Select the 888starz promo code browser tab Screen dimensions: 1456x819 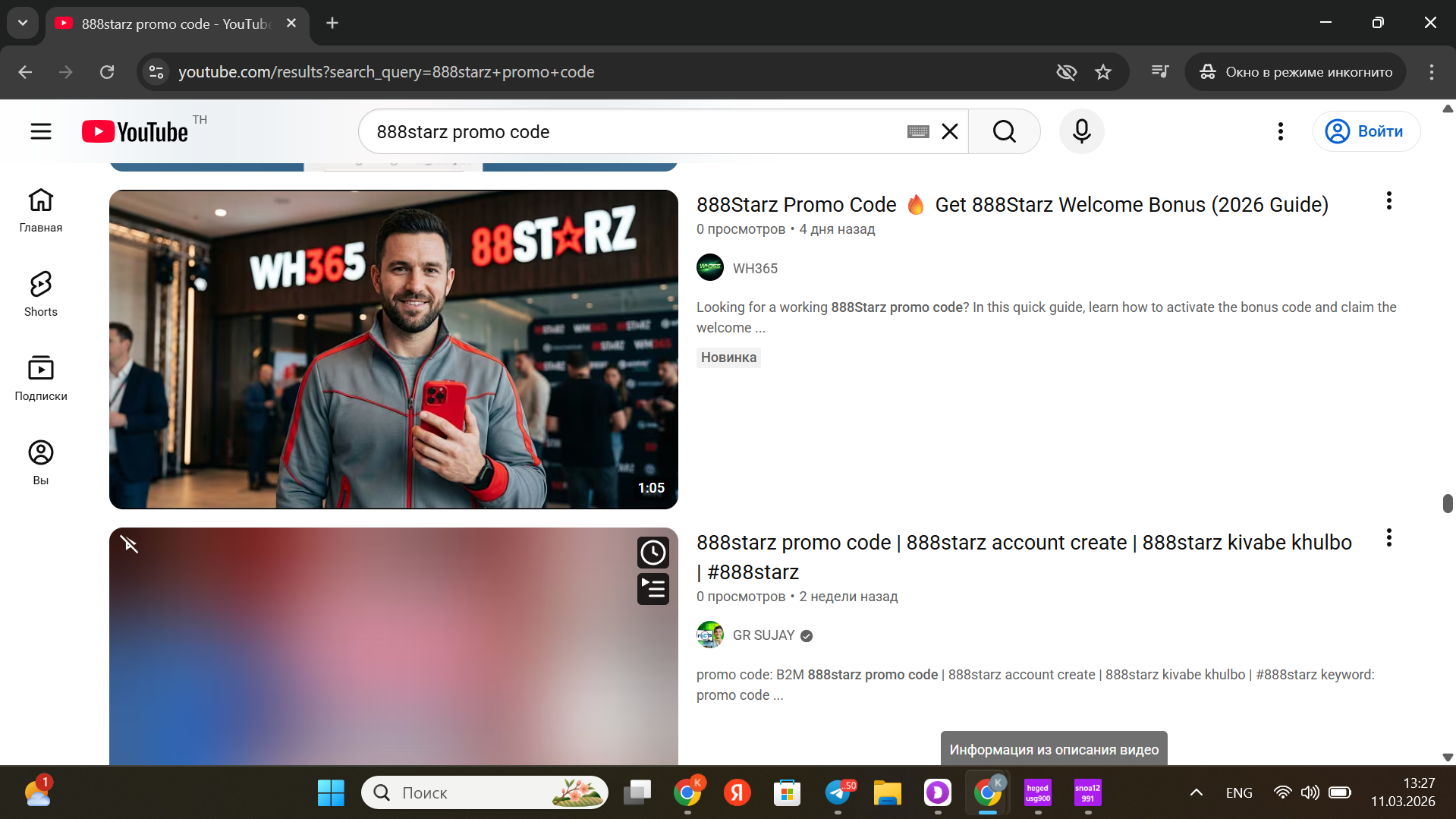(176, 24)
